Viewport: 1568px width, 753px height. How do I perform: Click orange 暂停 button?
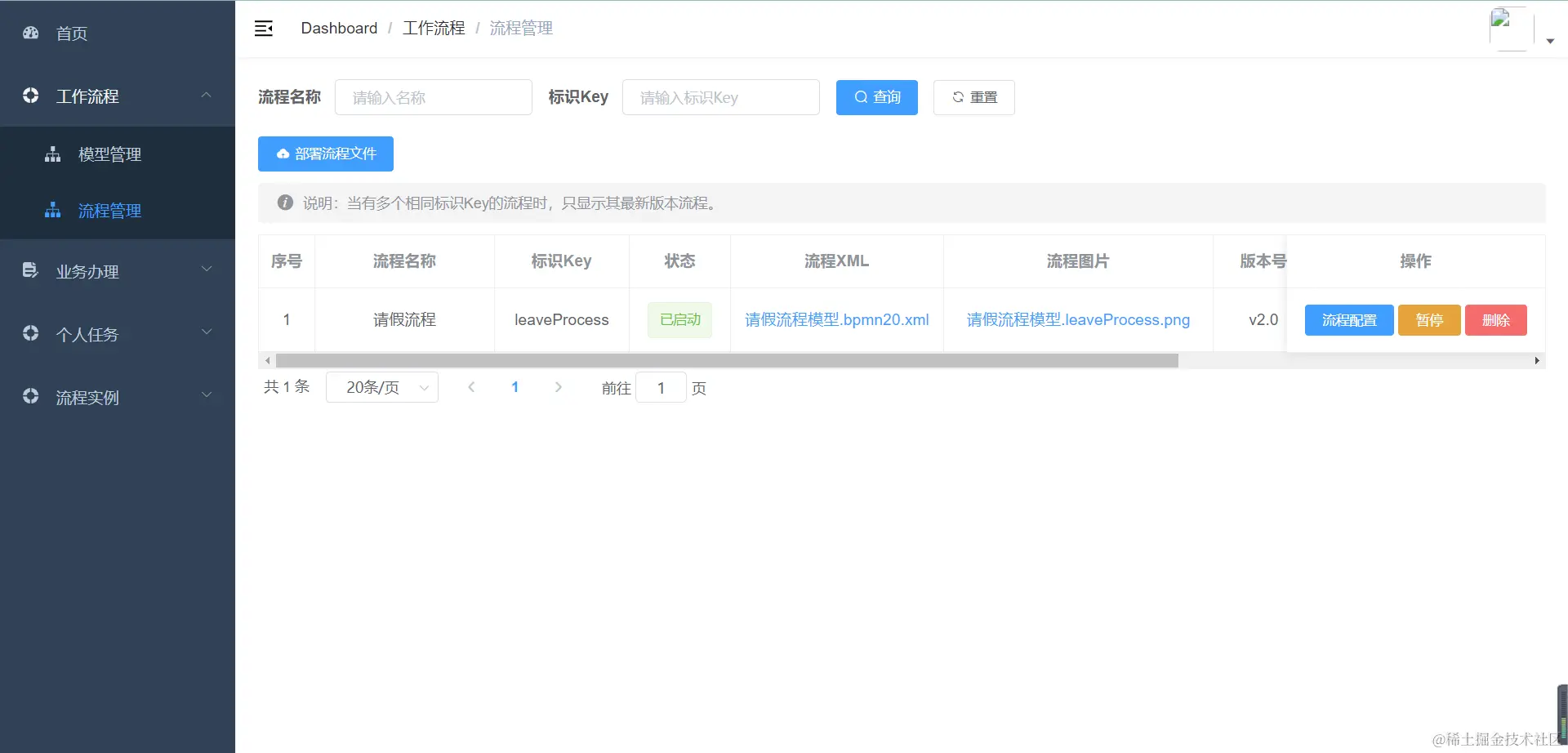pyautogui.click(x=1429, y=320)
